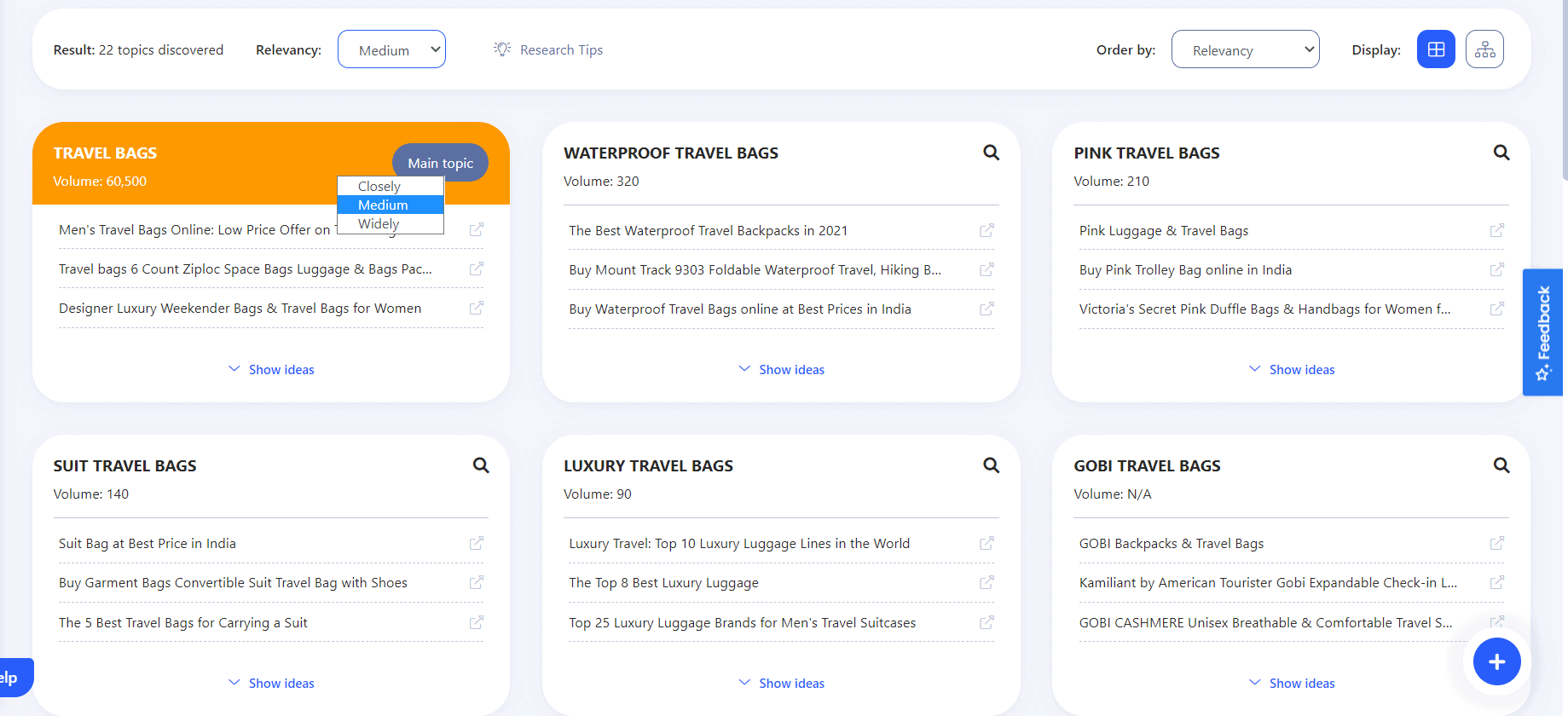Select Closely option in relevancy list
This screenshot has height=716, width=1568.
click(379, 186)
